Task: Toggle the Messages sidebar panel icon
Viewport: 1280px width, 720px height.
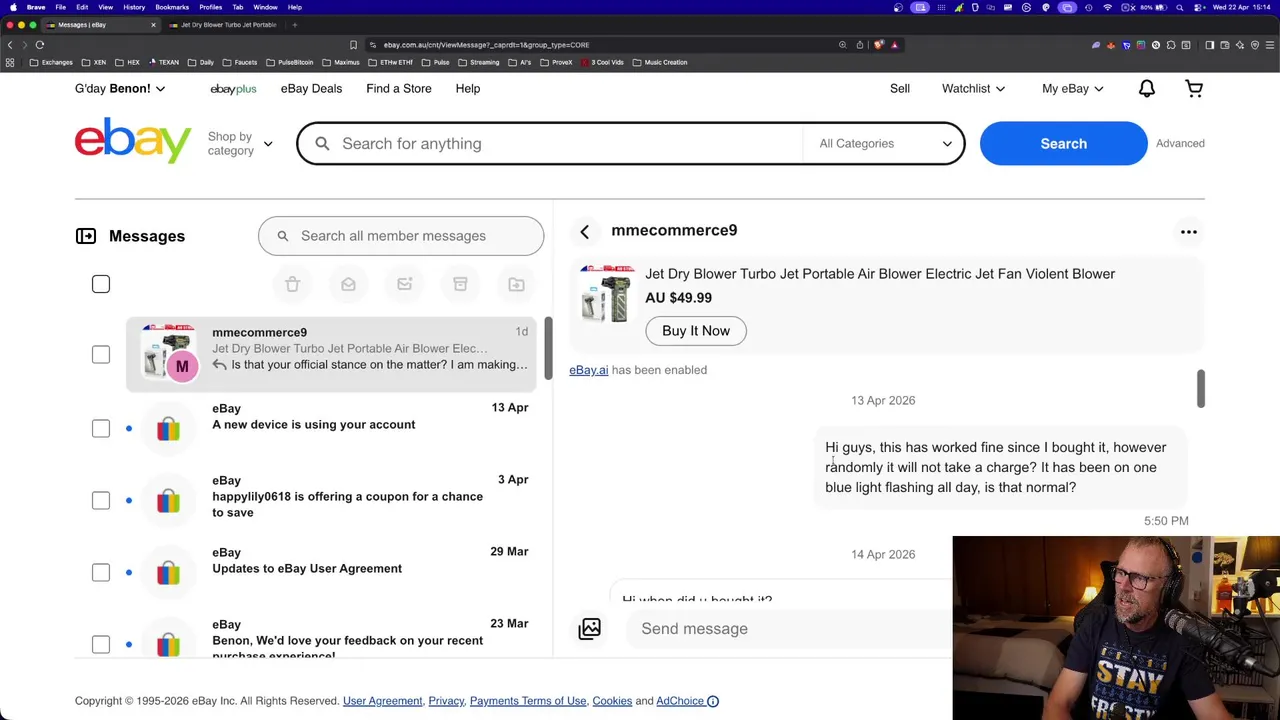Action: 86,236
